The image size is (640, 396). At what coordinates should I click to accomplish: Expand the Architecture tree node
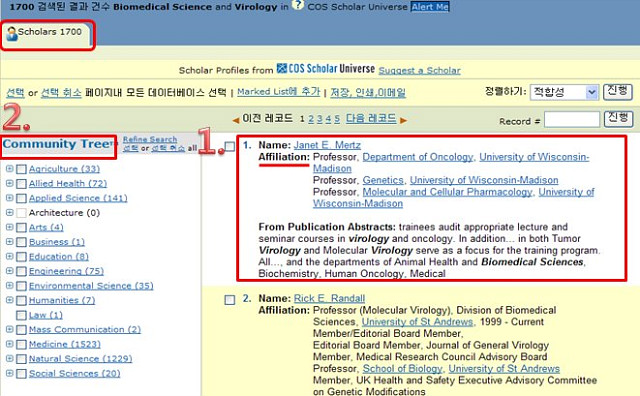(x=9, y=213)
